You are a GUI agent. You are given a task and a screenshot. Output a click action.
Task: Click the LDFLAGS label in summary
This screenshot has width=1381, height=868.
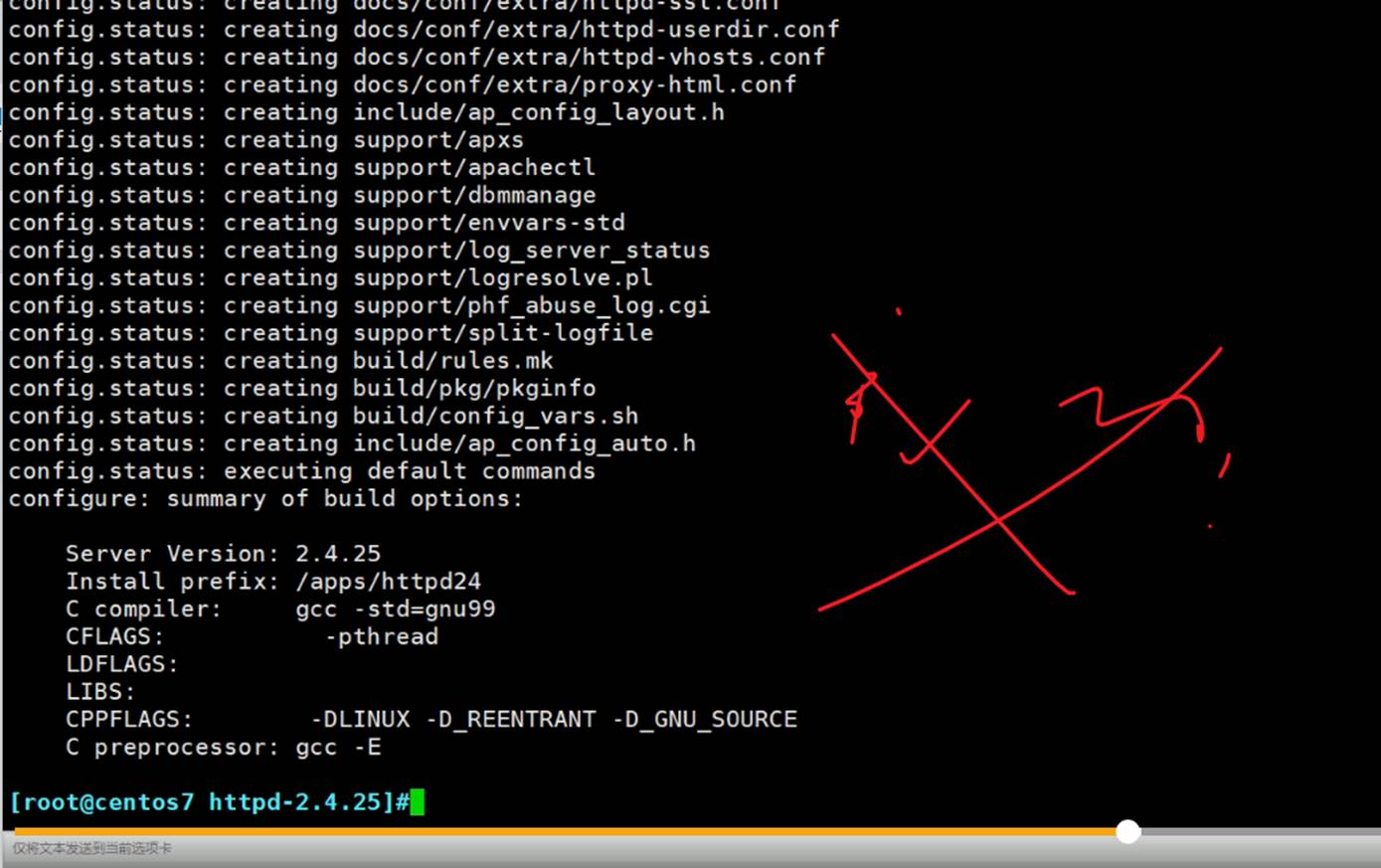[x=121, y=664]
